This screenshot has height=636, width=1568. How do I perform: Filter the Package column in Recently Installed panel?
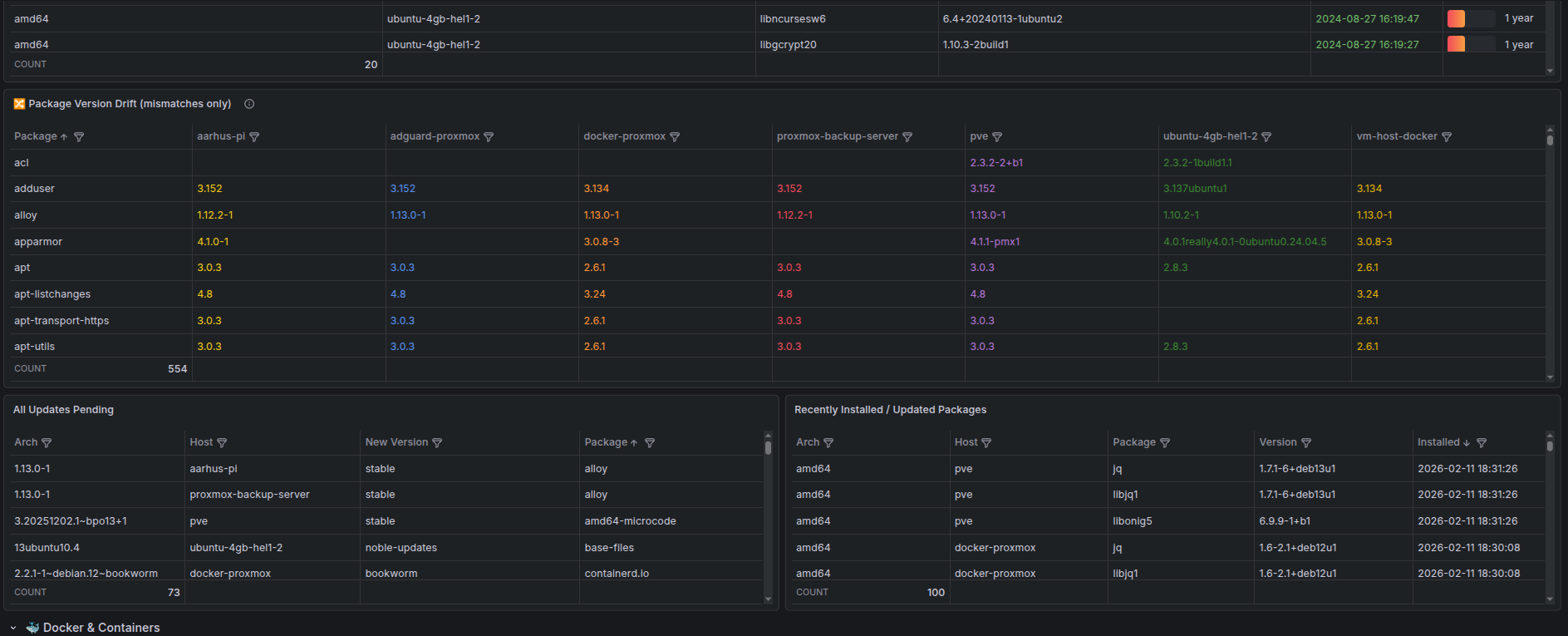(x=1165, y=443)
